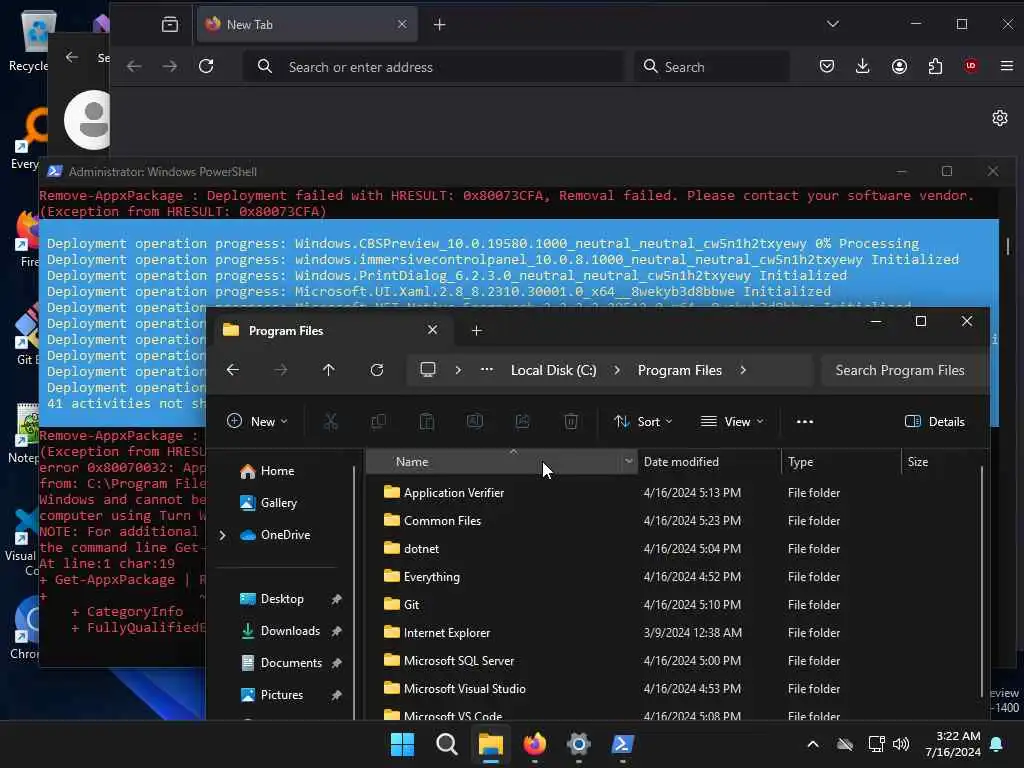Click the PowerShell icon on the taskbar
Screen dimensions: 1024x768
click(622, 744)
